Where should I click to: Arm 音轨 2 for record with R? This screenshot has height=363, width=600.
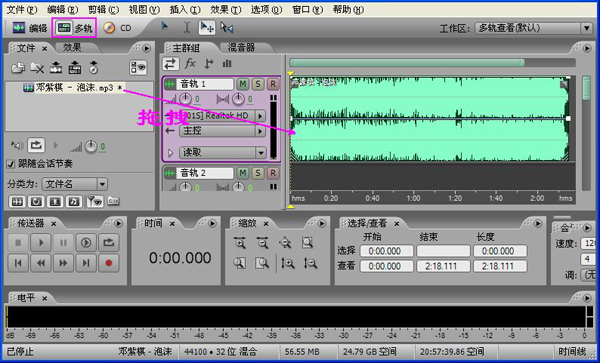tap(273, 173)
